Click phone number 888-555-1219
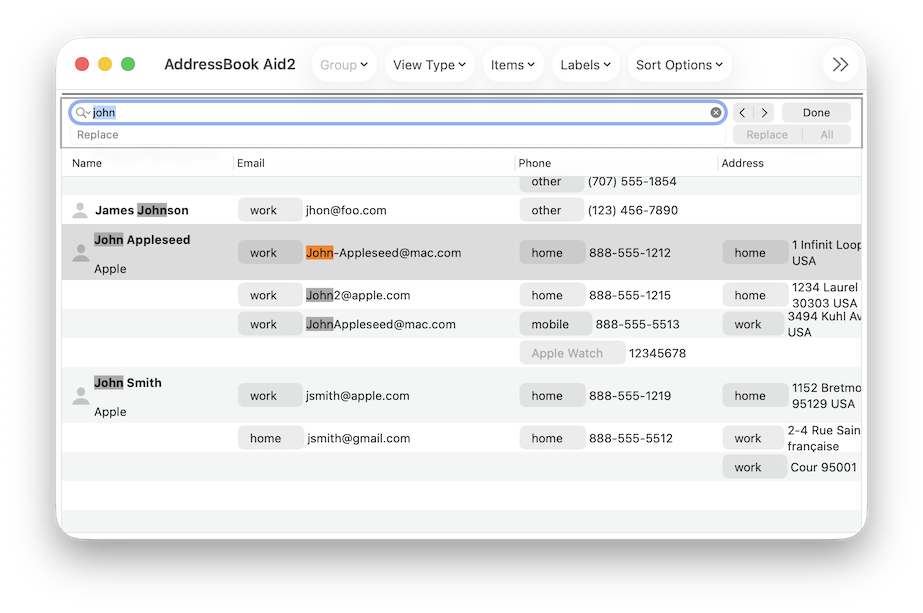923x613 pixels. point(630,396)
